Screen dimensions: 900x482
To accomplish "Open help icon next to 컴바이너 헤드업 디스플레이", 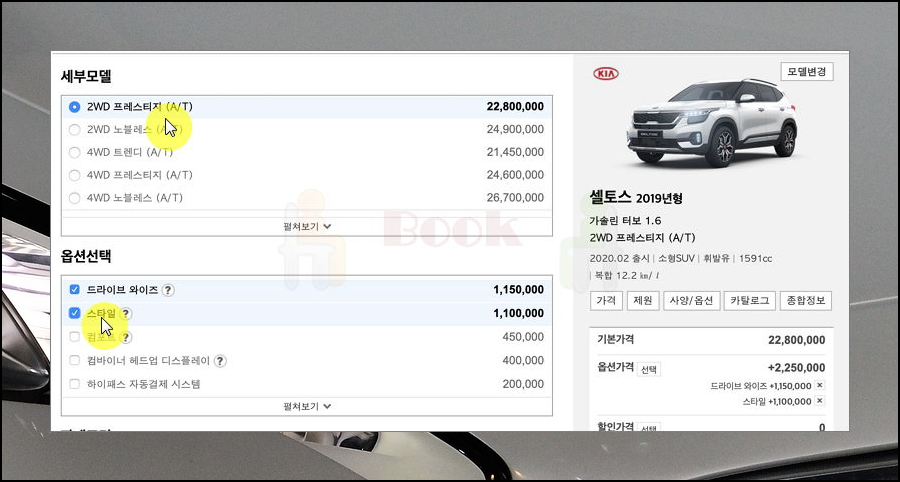I will pyautogui.click(x=220, y=361).
